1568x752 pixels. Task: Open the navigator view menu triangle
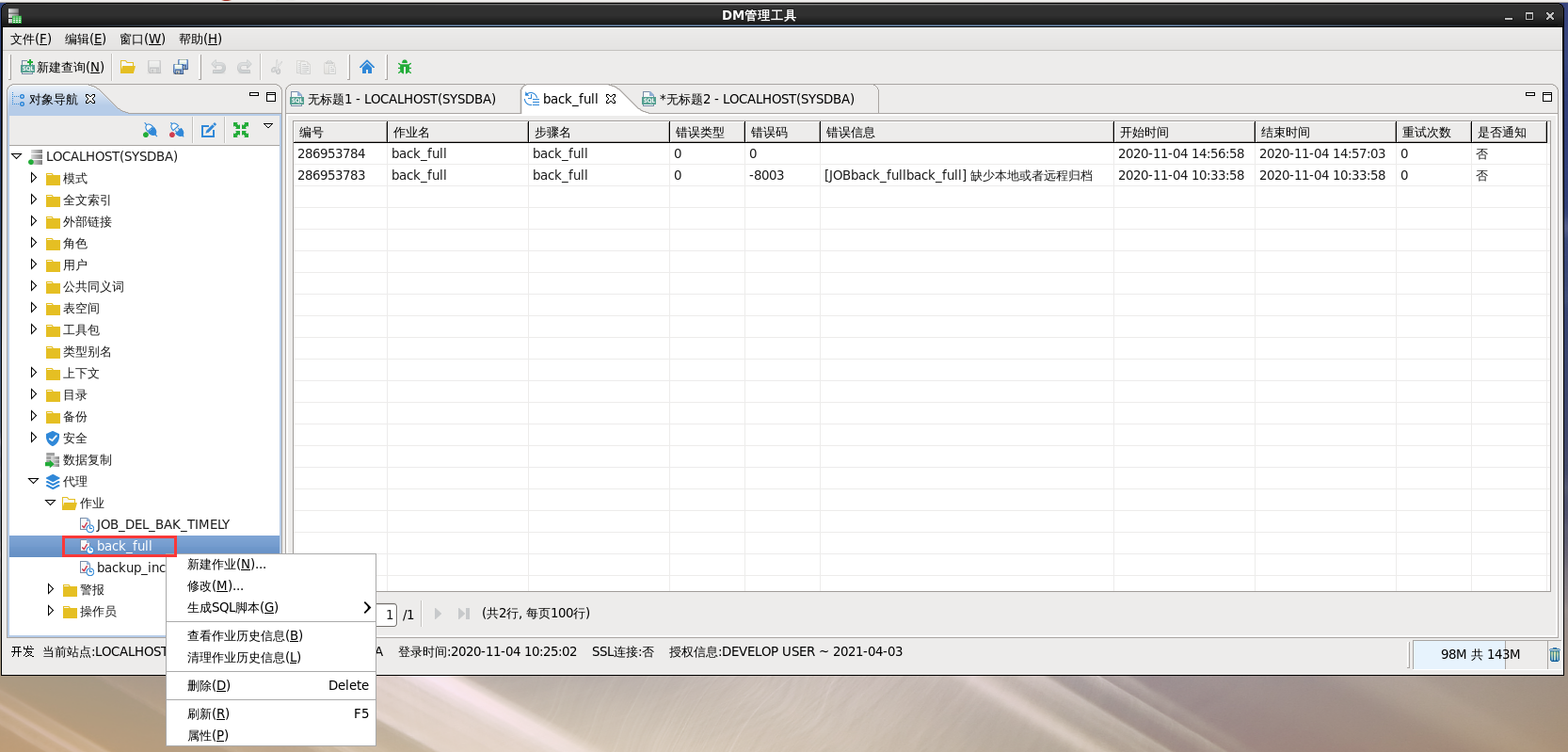point(268,126)
